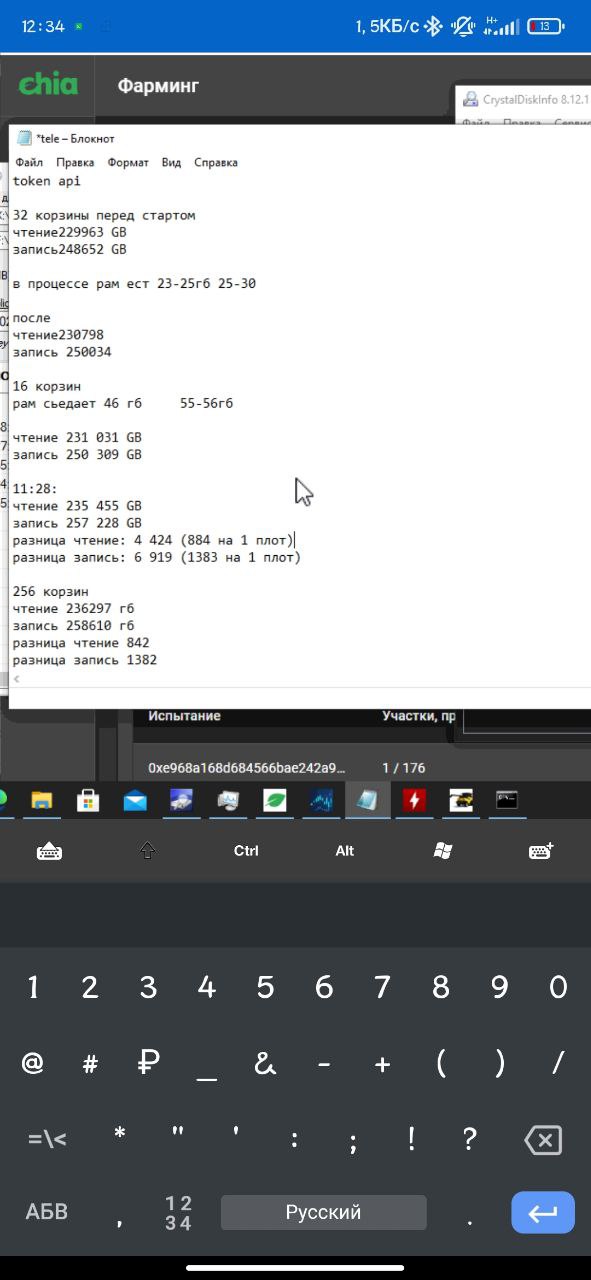Open Microsoft Store from the taskbar
Image resolution: width=591 pixels, height=1280 pixels.
88,800
